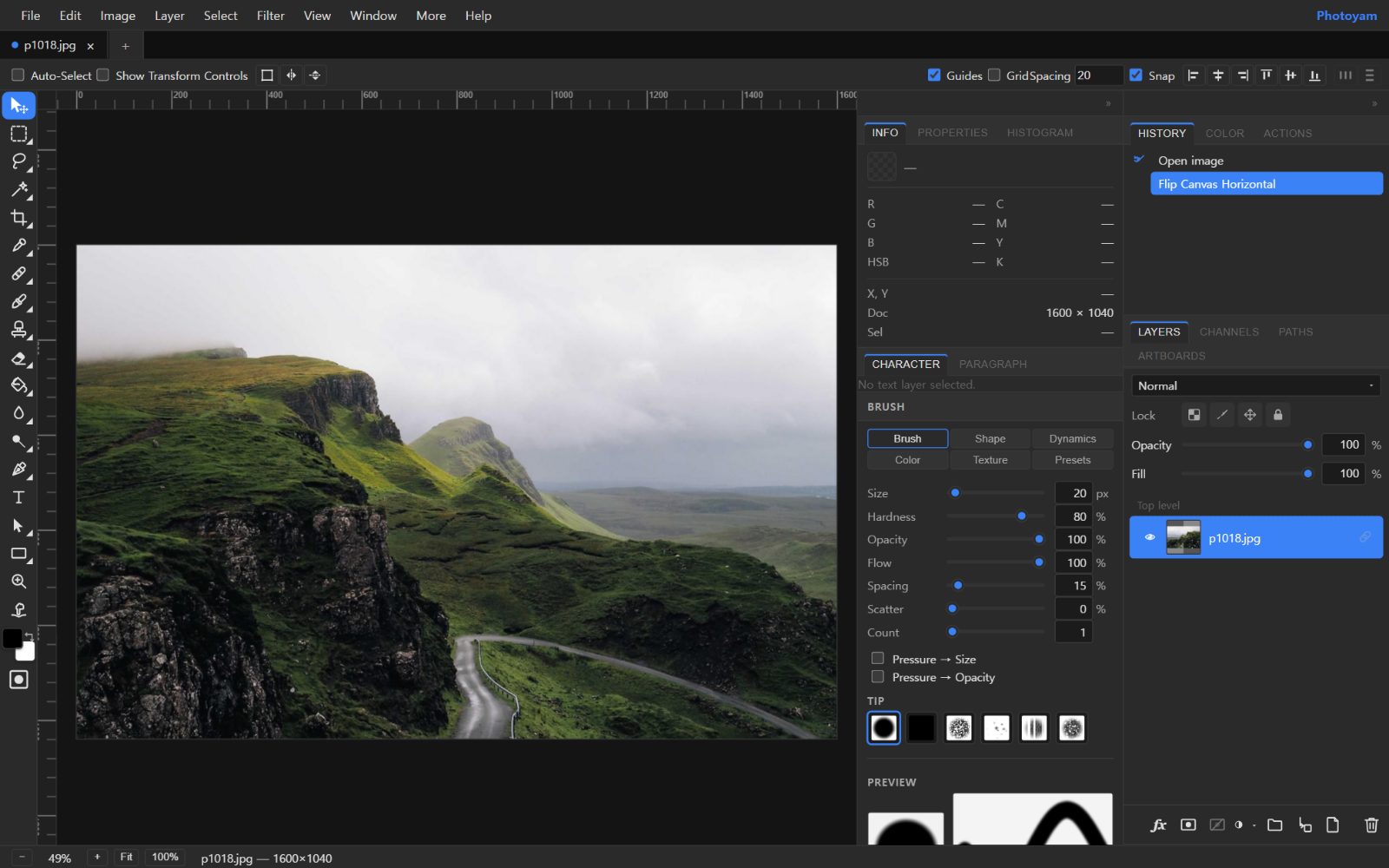The image size is (1389, 868).
Task: Open layer effects fx menu
Action: click(1158, 825)
